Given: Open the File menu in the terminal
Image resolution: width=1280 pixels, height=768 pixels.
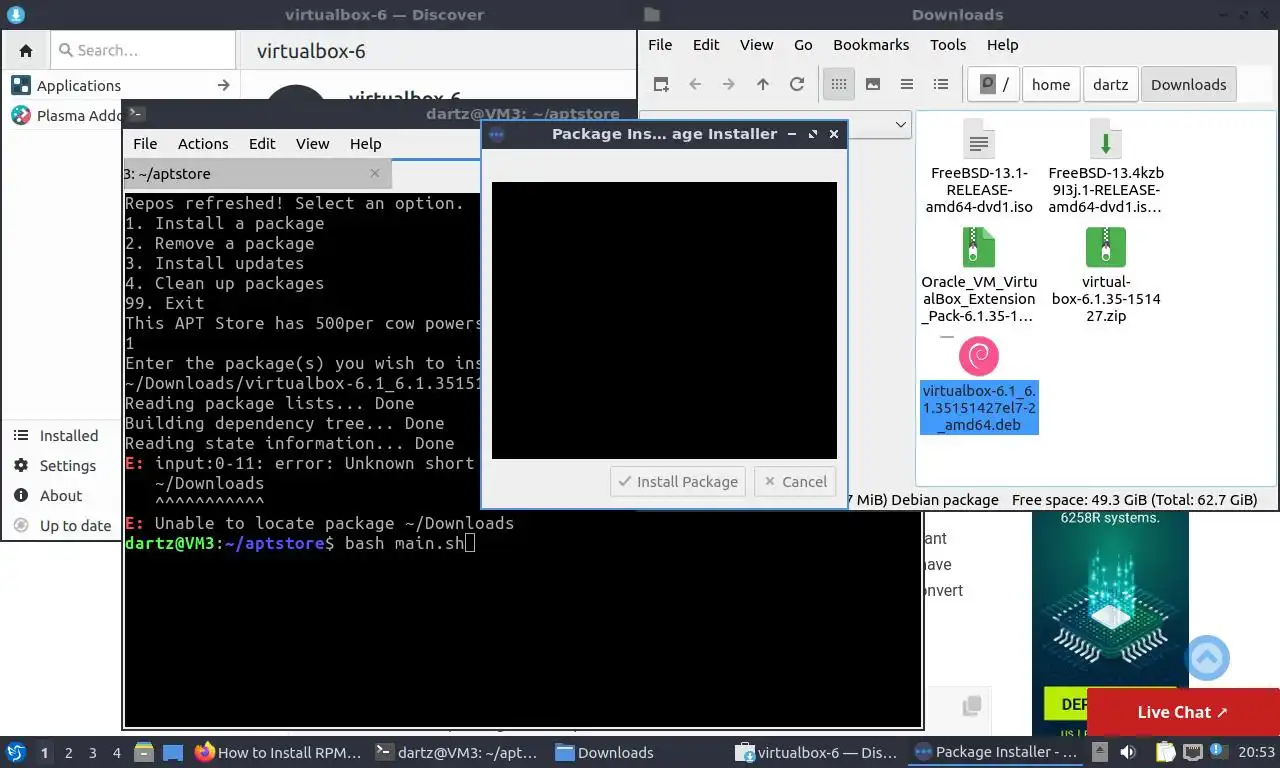Looking at the screenshot, I should tap(145, 144).
